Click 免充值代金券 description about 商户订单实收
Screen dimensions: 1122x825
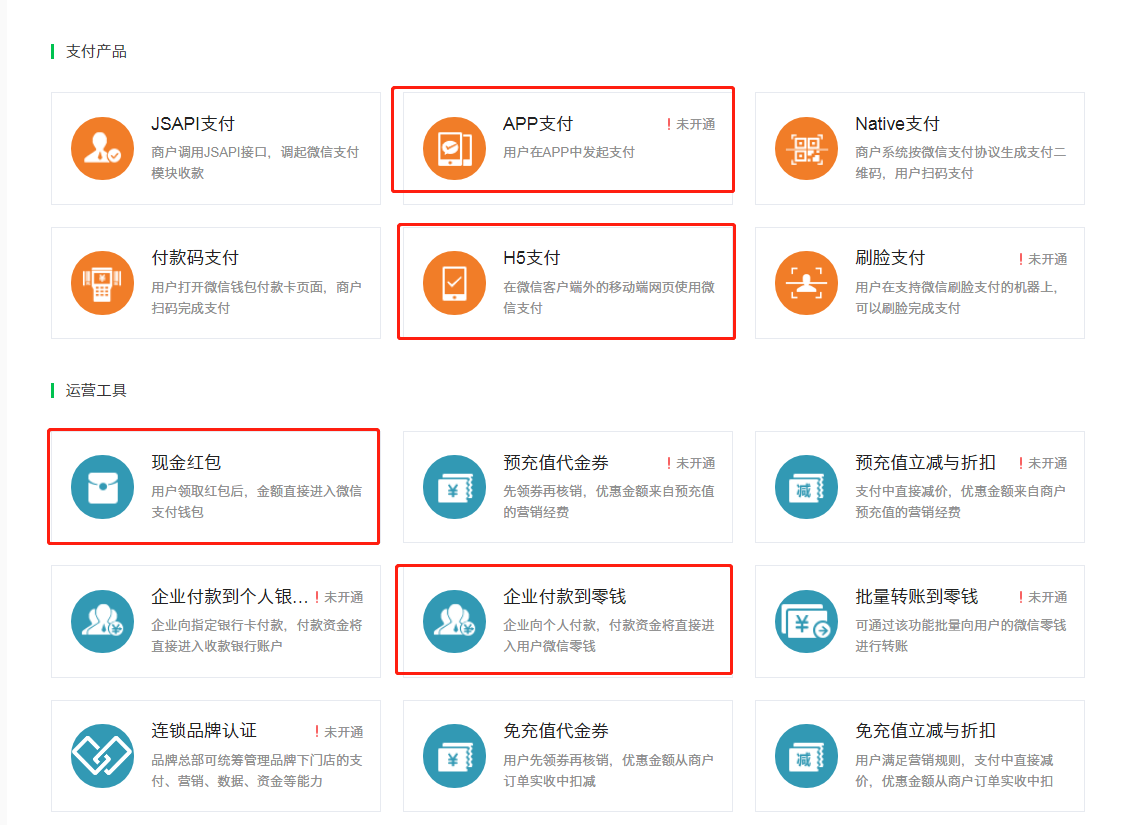tap(608, 771)
